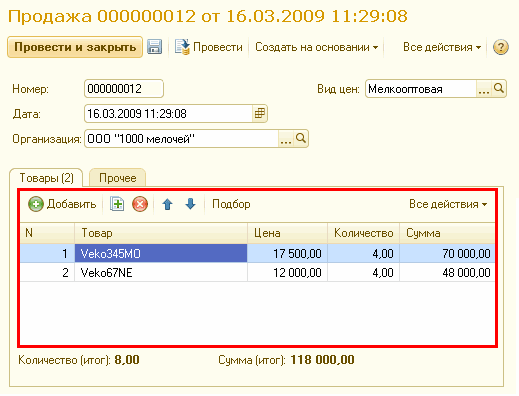Screen dimensions: 519x396
Task: Open the help question mark icon
Action: (500, 47)
